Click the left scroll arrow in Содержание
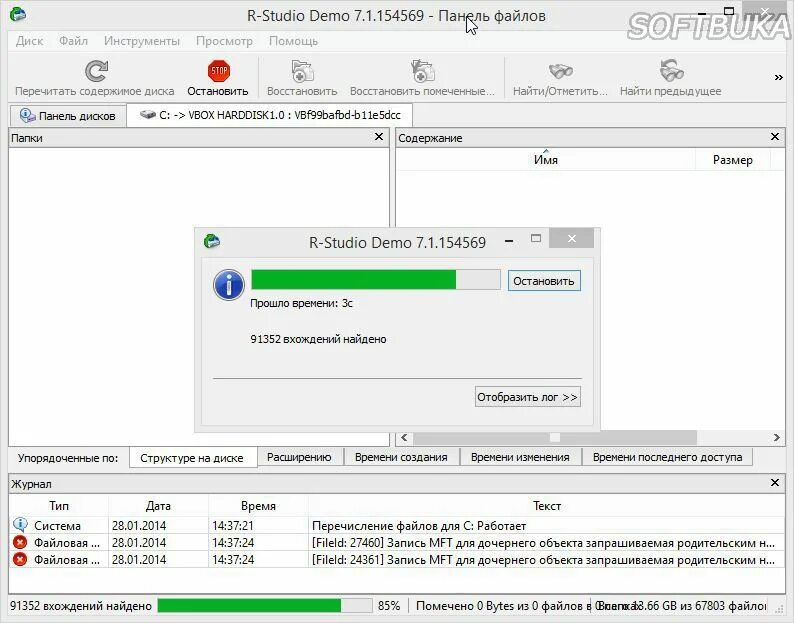 coord(404,437)
